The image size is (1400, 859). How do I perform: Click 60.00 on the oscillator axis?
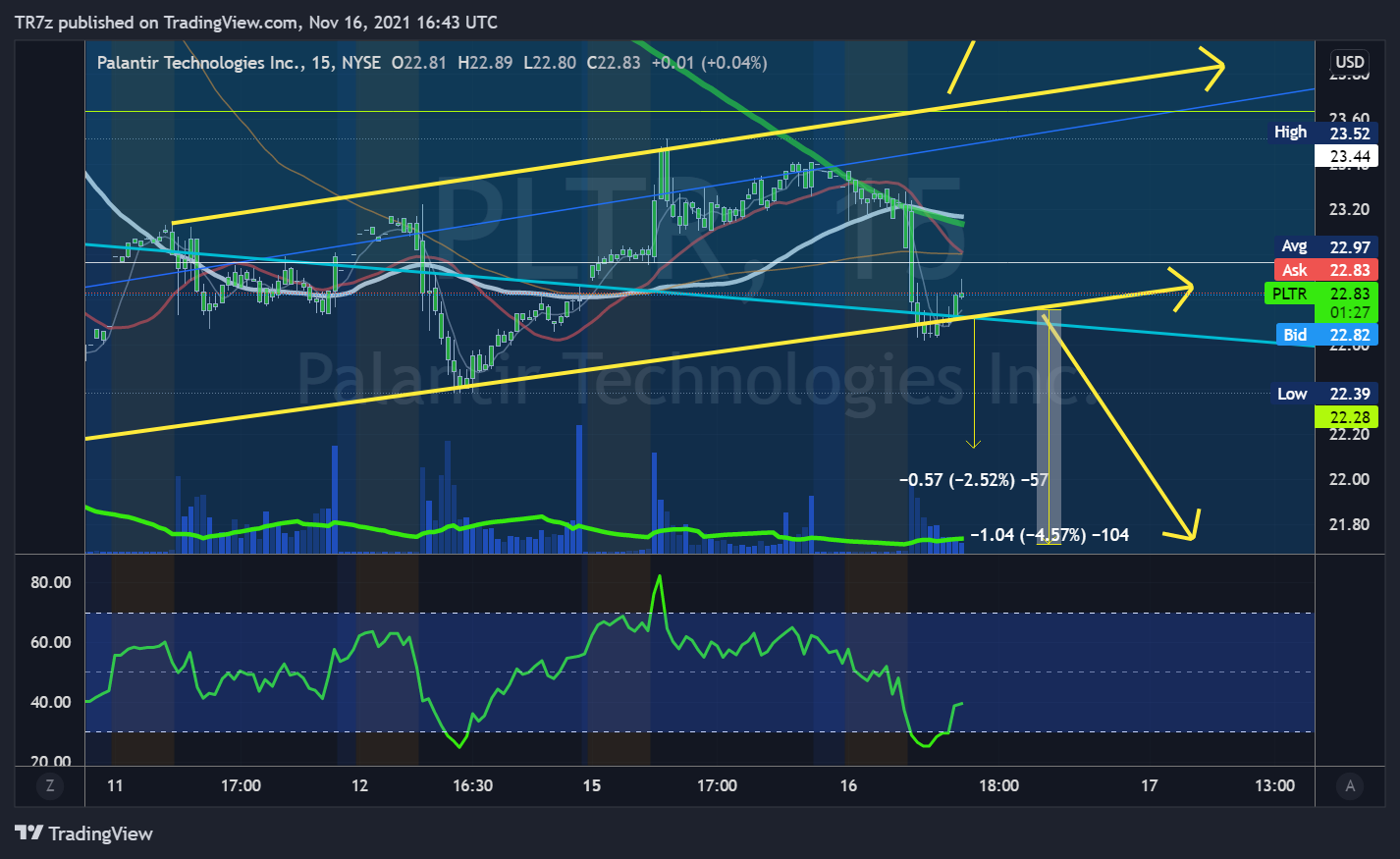[x=51, y=642]
